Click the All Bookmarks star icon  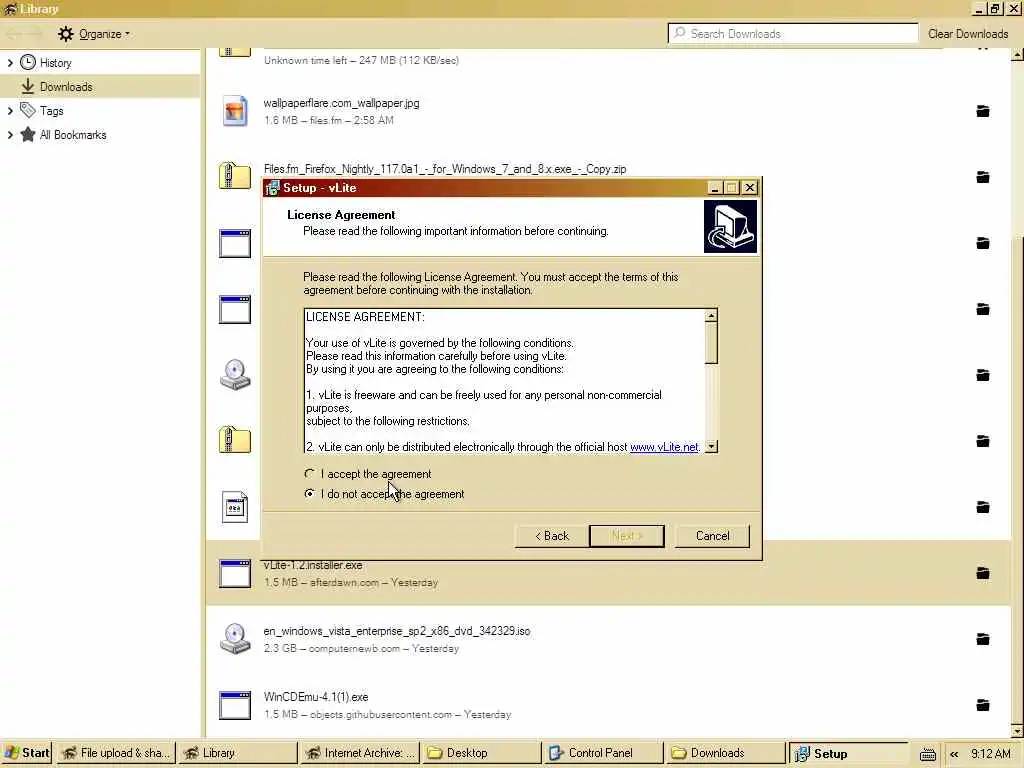click(x=27, y=135)
